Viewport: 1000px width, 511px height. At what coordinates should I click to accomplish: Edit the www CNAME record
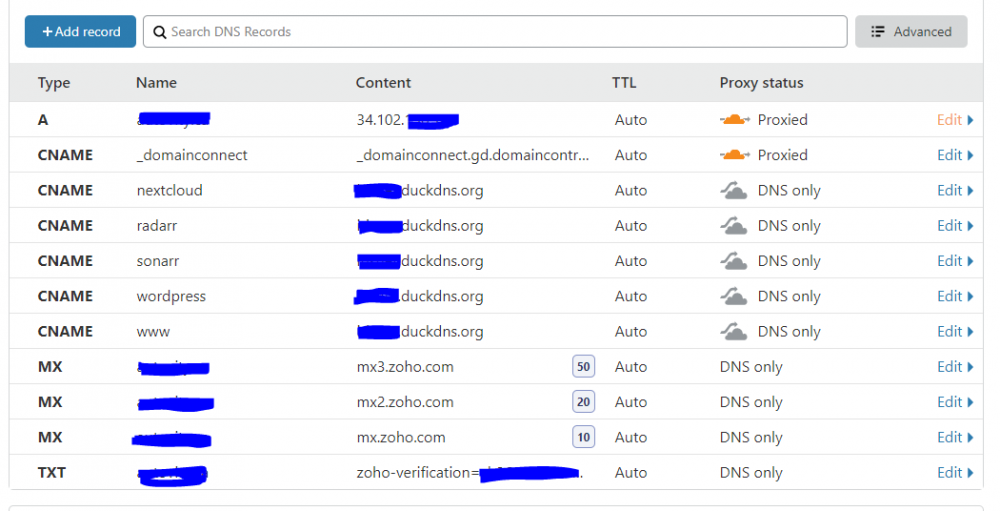pos(955,332)
